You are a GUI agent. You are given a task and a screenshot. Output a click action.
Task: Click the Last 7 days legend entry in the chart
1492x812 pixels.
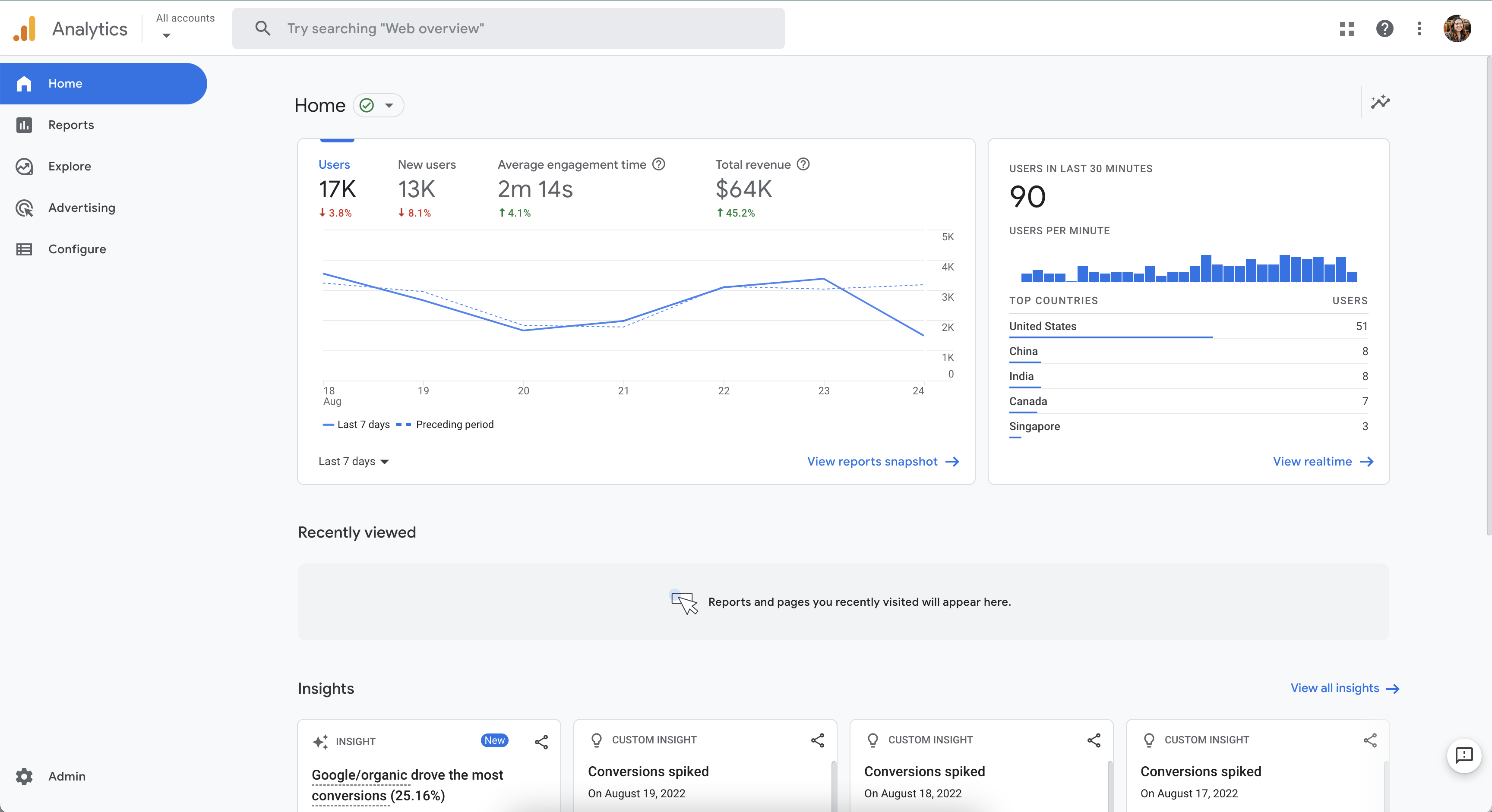356,424
